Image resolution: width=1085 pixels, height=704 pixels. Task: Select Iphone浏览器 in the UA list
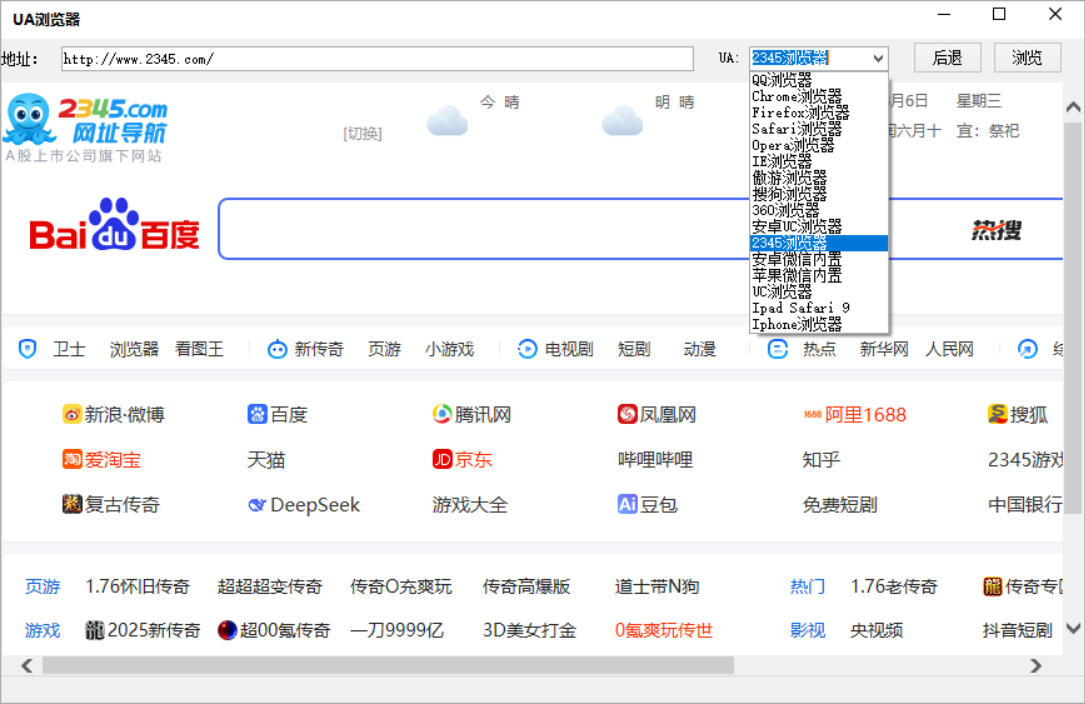point(800,324)
